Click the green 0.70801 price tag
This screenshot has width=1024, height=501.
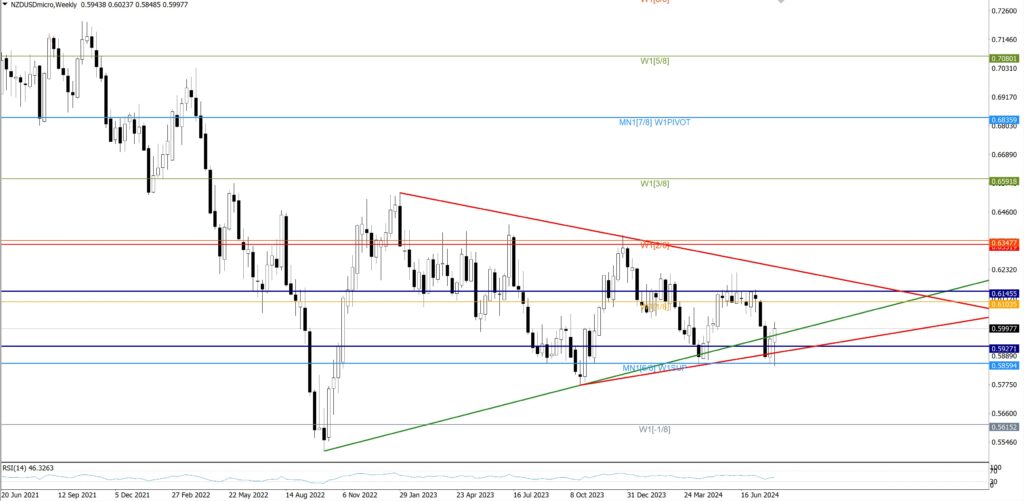pos(1003,58)
